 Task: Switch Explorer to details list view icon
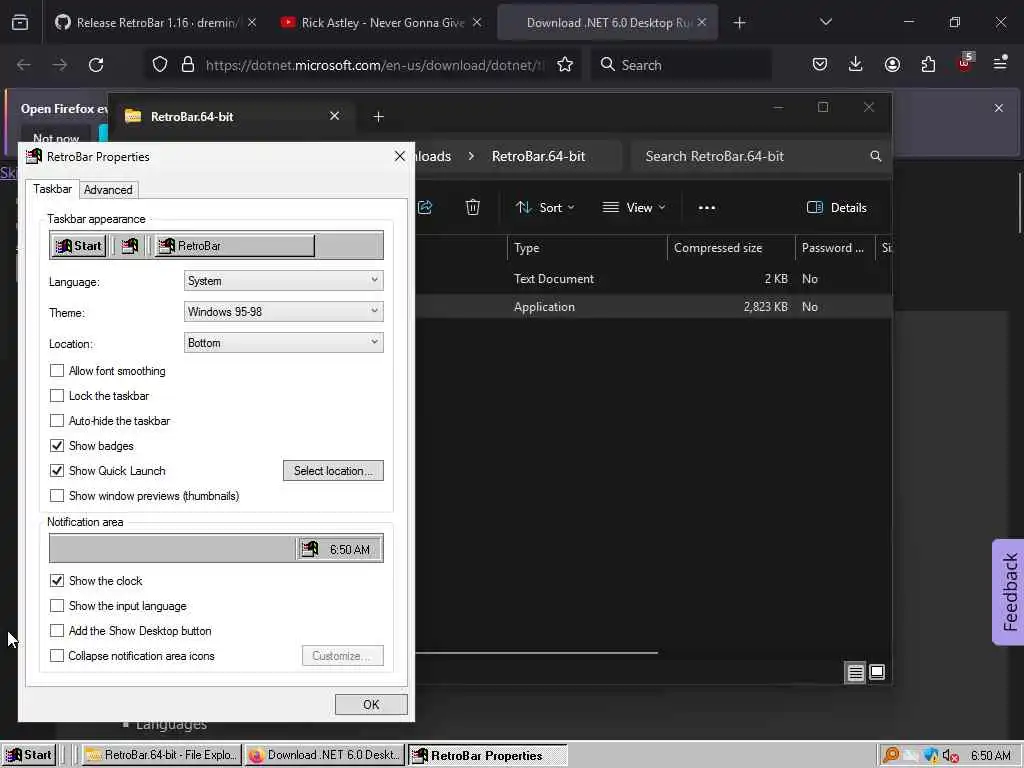[x=856, y=673]
